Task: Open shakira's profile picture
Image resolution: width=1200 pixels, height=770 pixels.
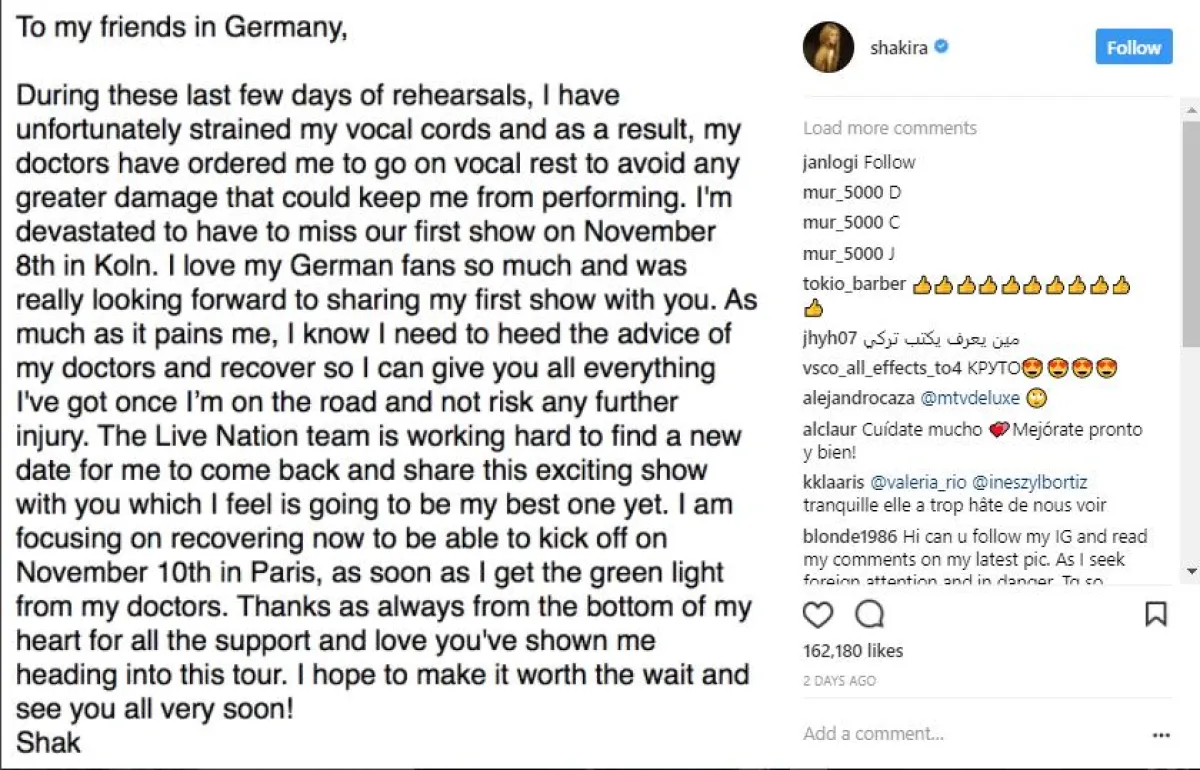Action: 828,47
